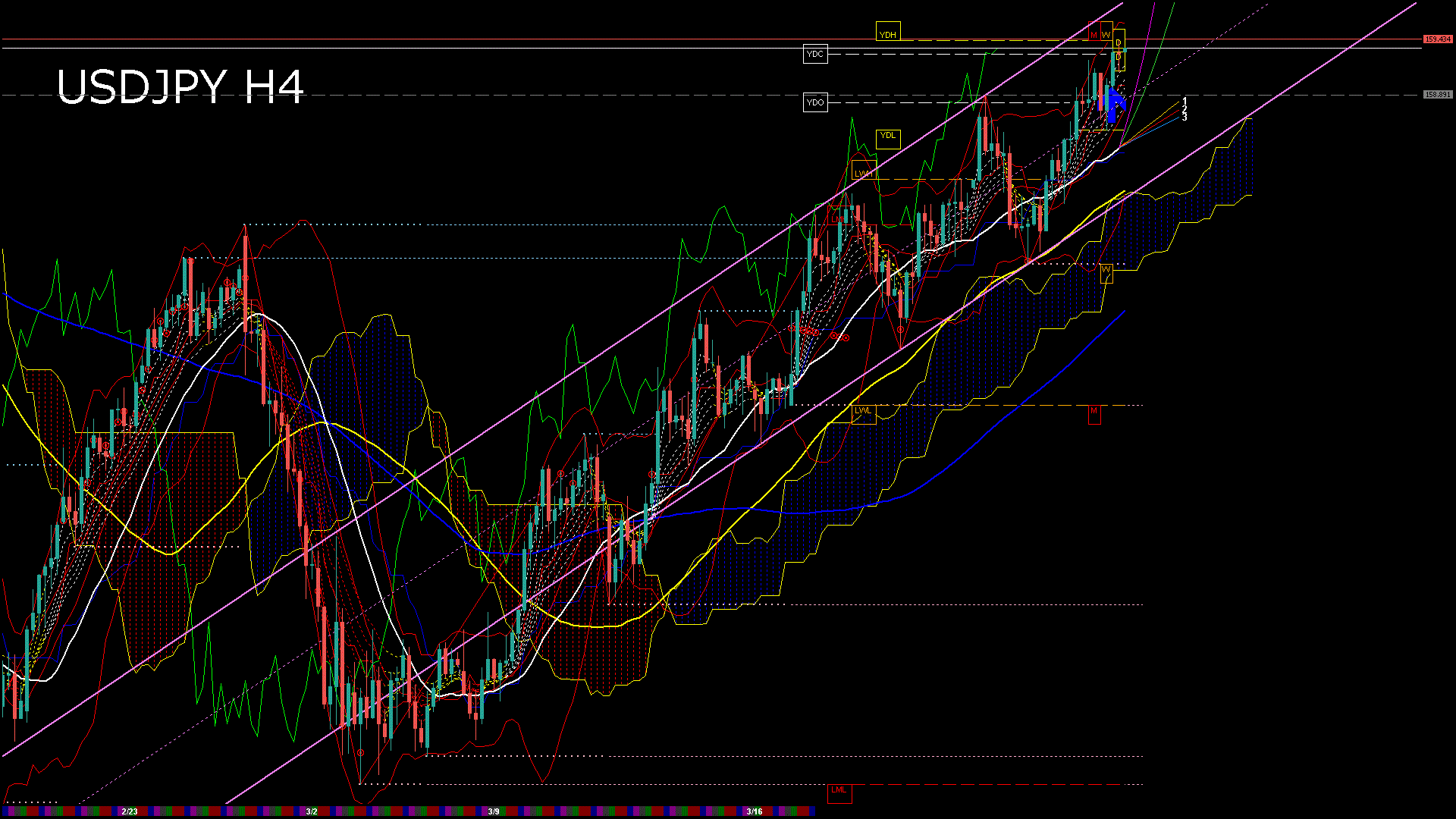This screenshot has width=1456, height=819.
Task: Click the red 159.434 price tag
Action: (1437, 39)
